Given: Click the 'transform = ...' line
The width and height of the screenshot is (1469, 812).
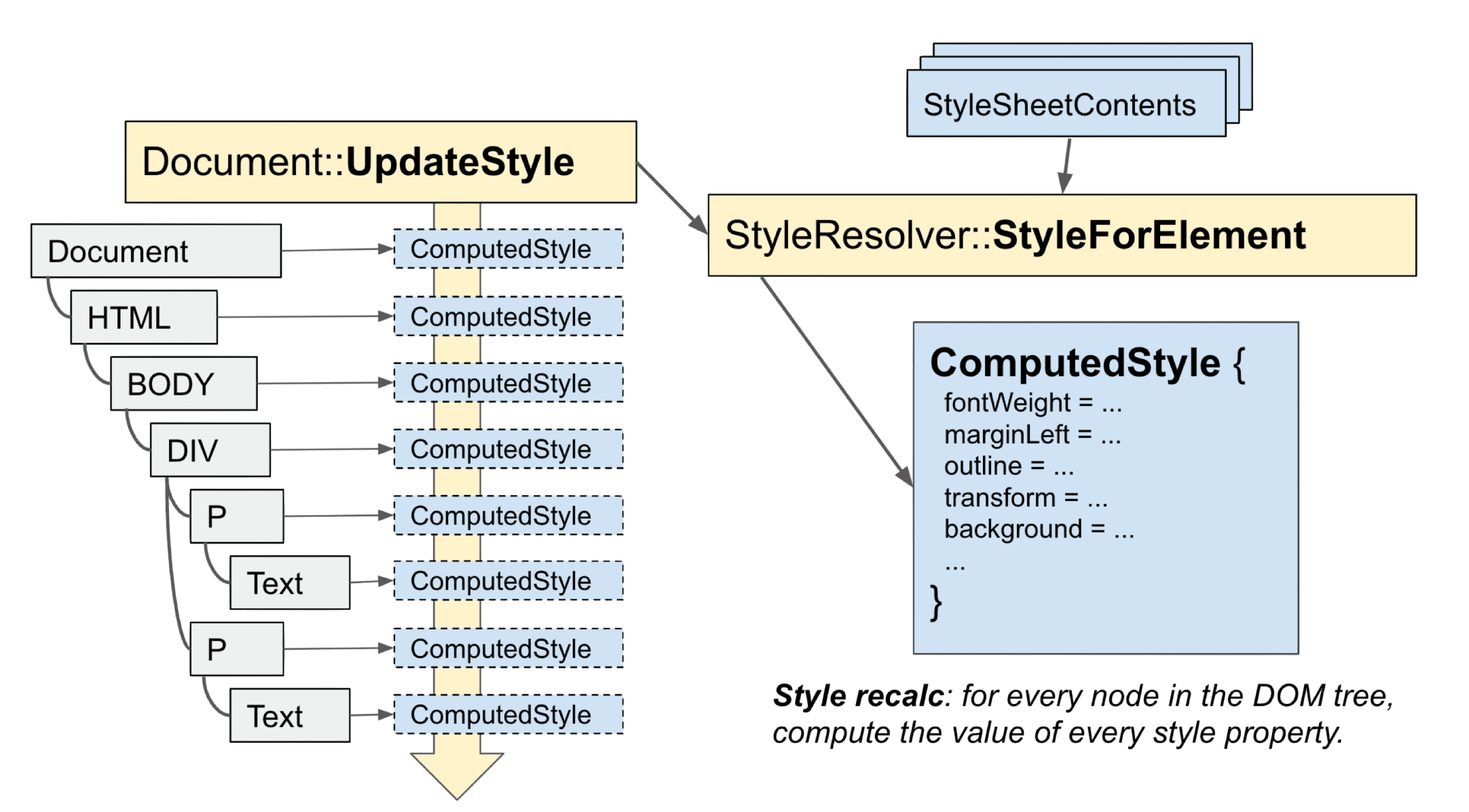Looking at the screenshot, I should [x=1026, y=498].
